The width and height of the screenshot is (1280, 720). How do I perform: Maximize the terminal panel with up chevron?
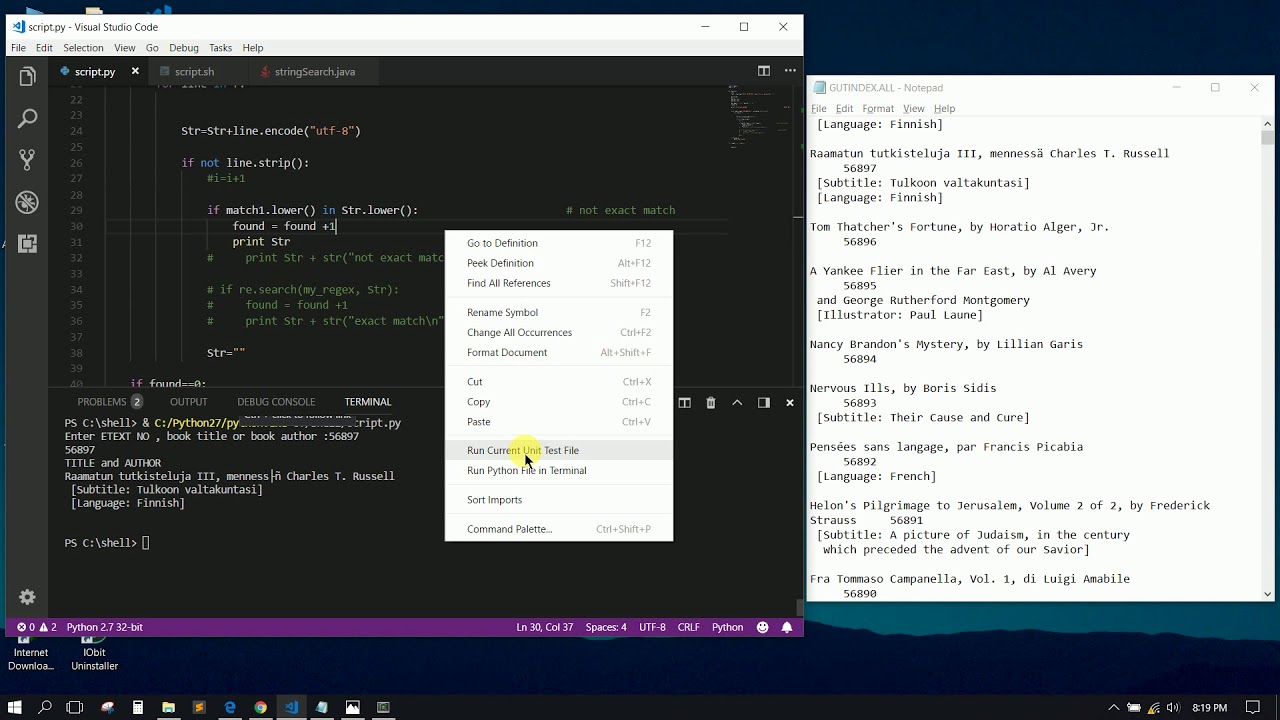click(x=737, y=402)
